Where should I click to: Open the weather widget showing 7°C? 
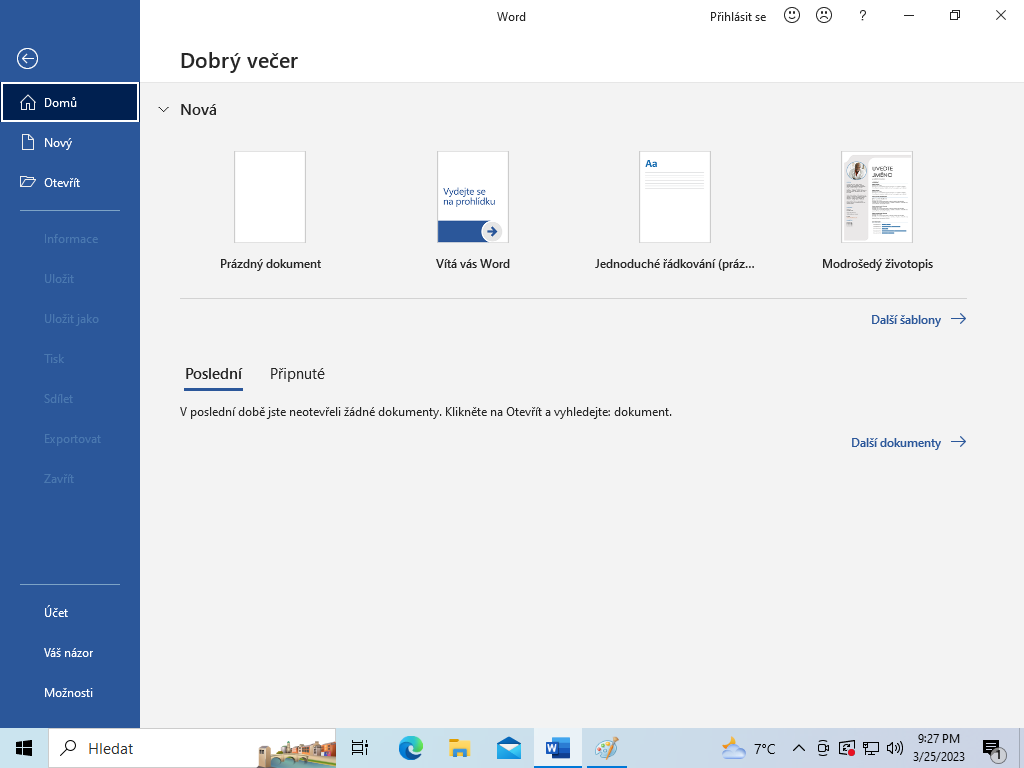[x=748, y=748]
